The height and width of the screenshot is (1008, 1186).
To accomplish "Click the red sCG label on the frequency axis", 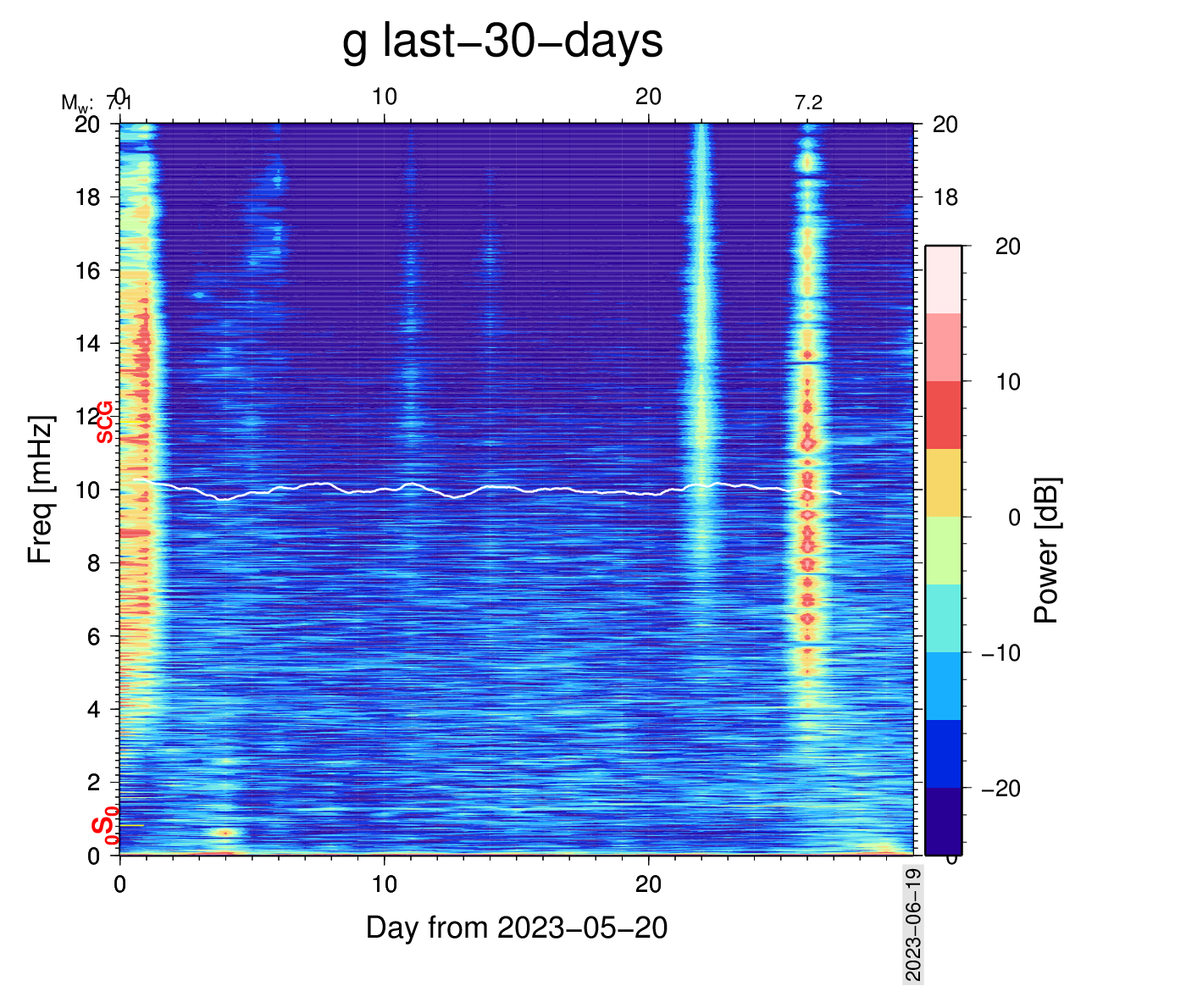I will pyautogui.click(x=104, y=422).
